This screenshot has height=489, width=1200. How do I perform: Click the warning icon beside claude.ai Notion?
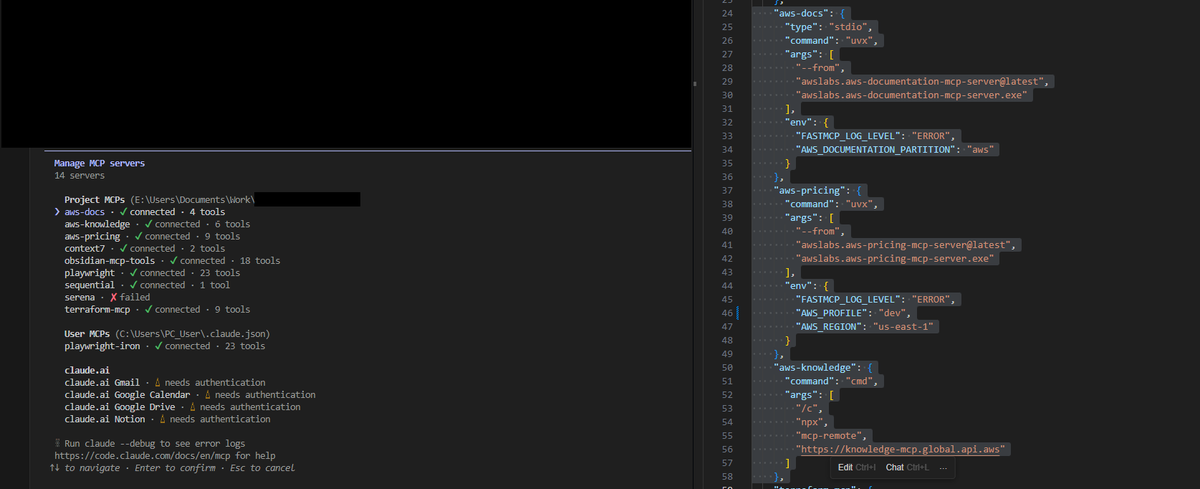(x=164, y=419)
